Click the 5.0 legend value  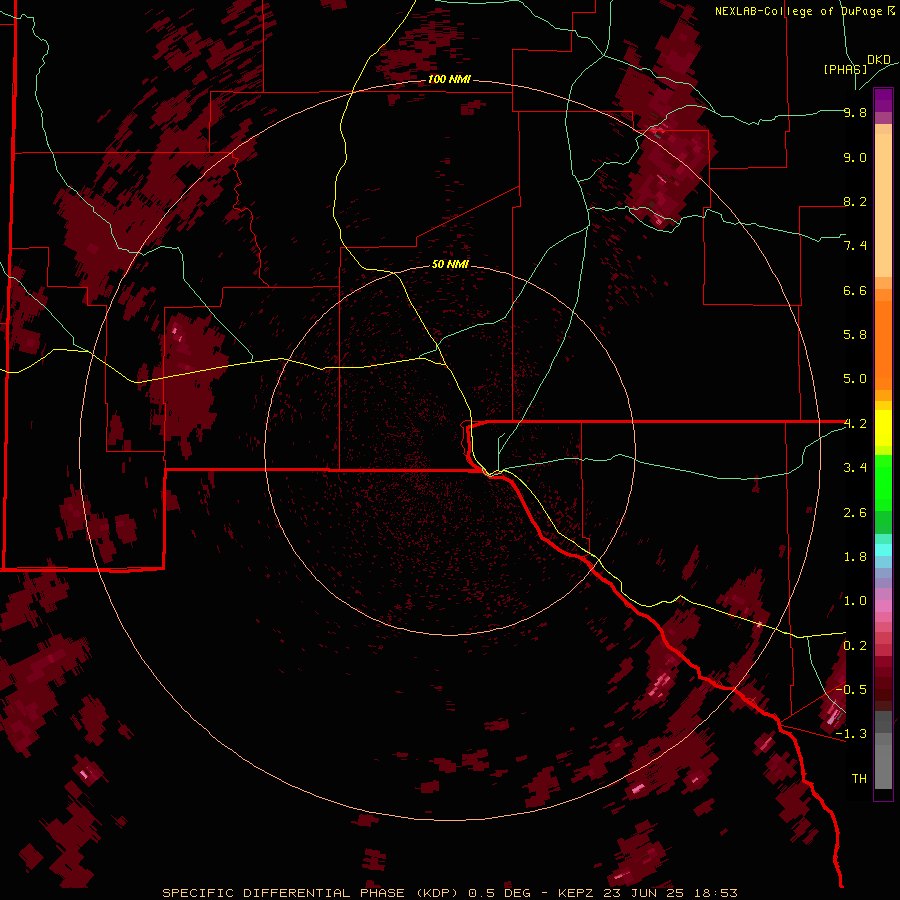pyautogui.click(x=855, y=379)
